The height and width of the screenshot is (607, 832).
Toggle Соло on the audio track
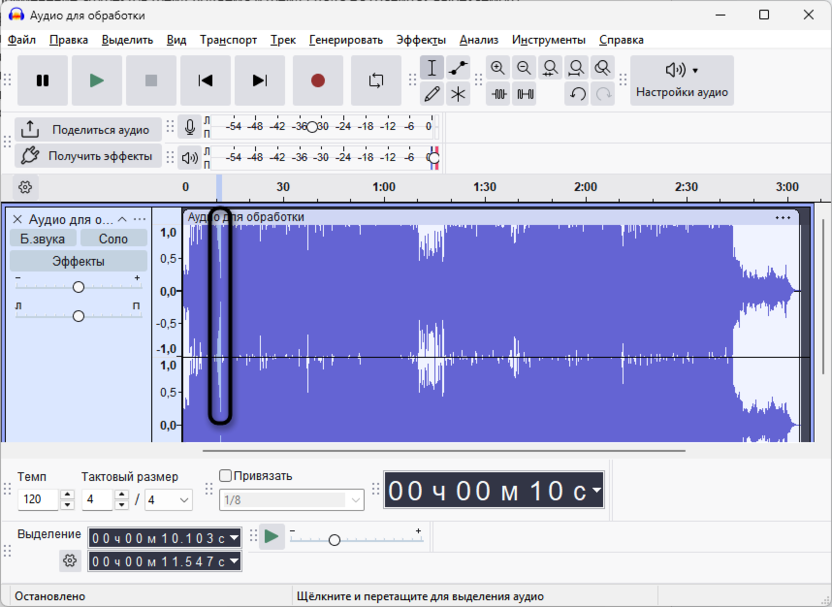coord(113,238)
